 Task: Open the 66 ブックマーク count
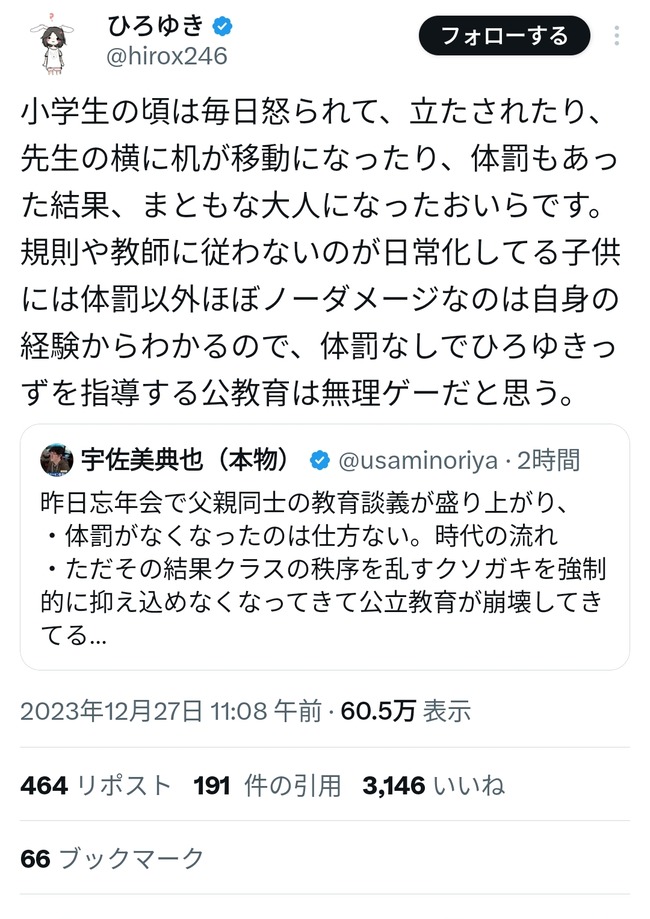pyautogui.click(x=112, y=858)
